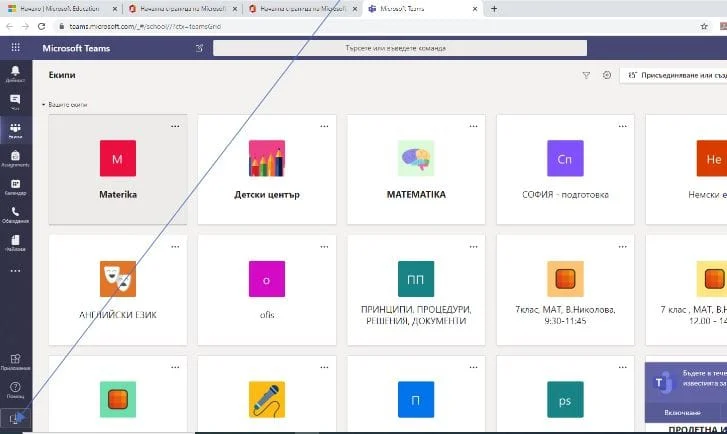This screenshot has width=727, height=434.
Task: Click the Teams search command box
Action: [400, 48]
